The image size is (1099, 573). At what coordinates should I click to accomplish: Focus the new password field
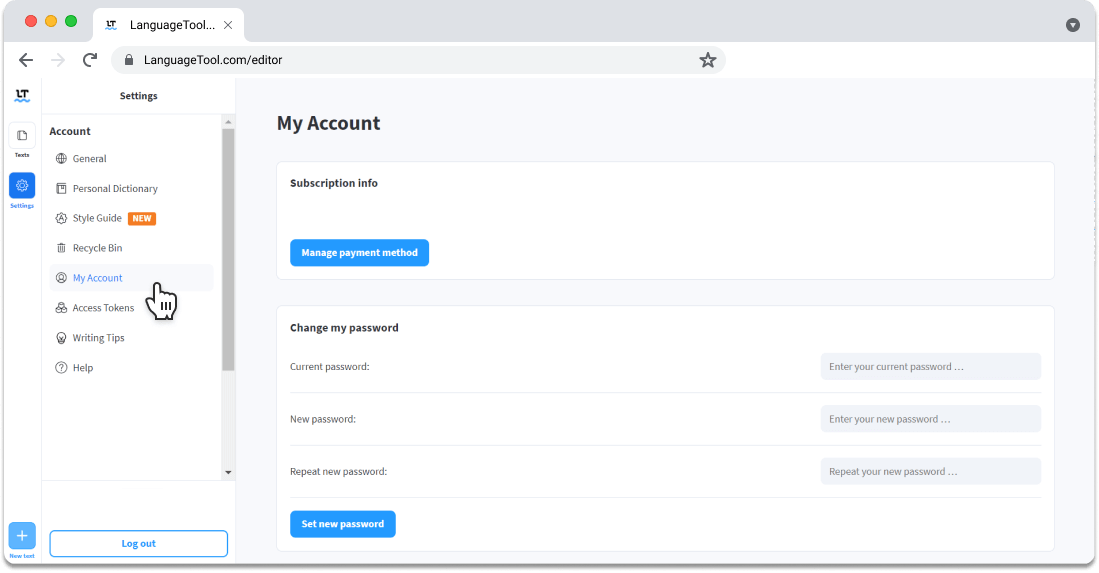click(x=931, y=419)
